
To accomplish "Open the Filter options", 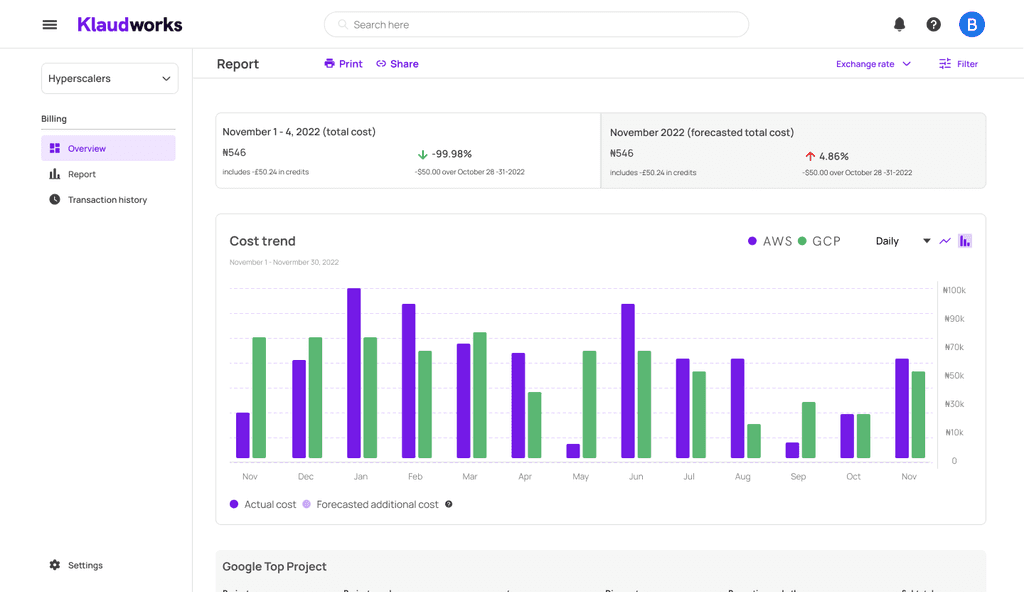I will tap(958, 63).
